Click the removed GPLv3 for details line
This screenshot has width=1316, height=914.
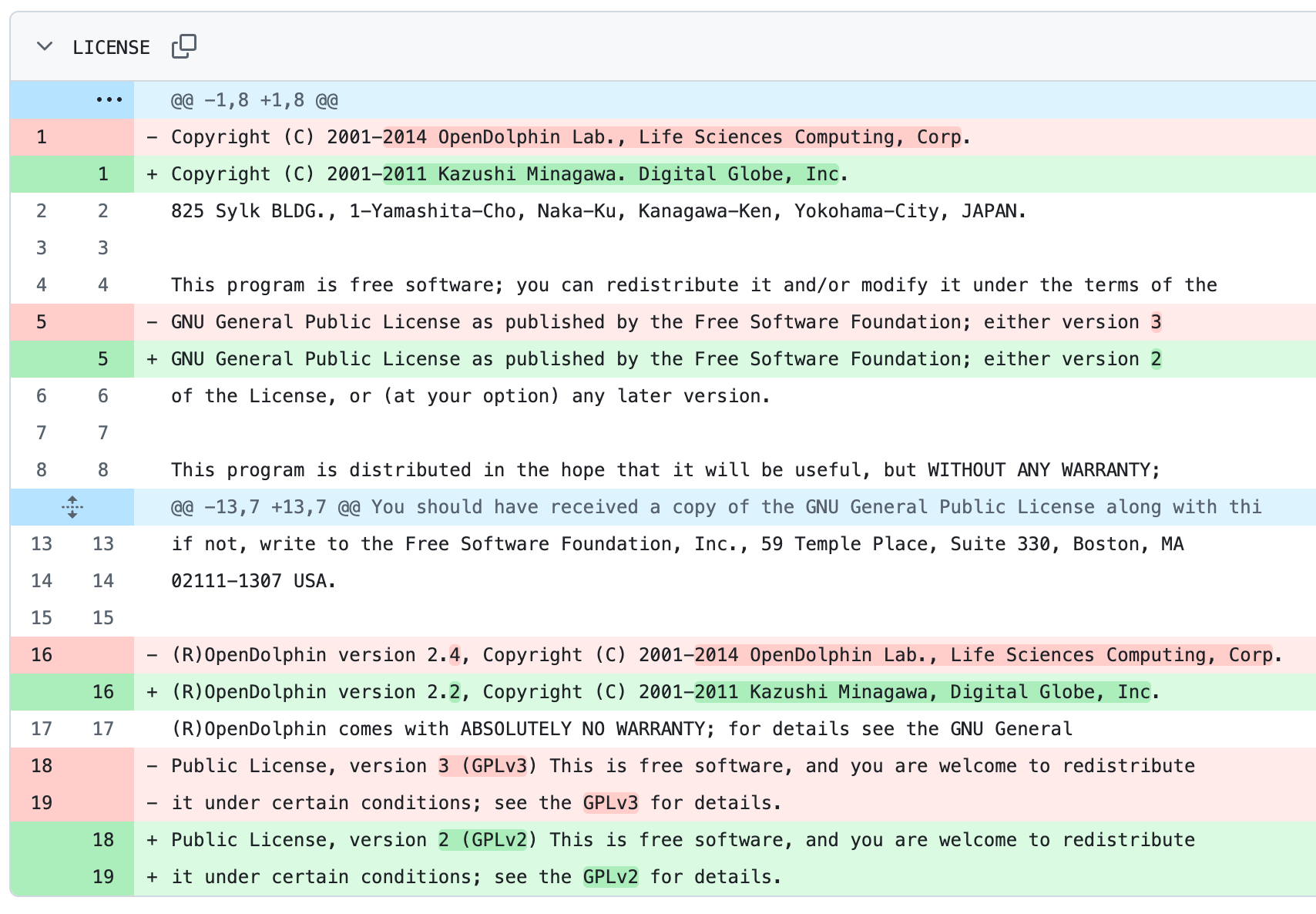(476, 803)
